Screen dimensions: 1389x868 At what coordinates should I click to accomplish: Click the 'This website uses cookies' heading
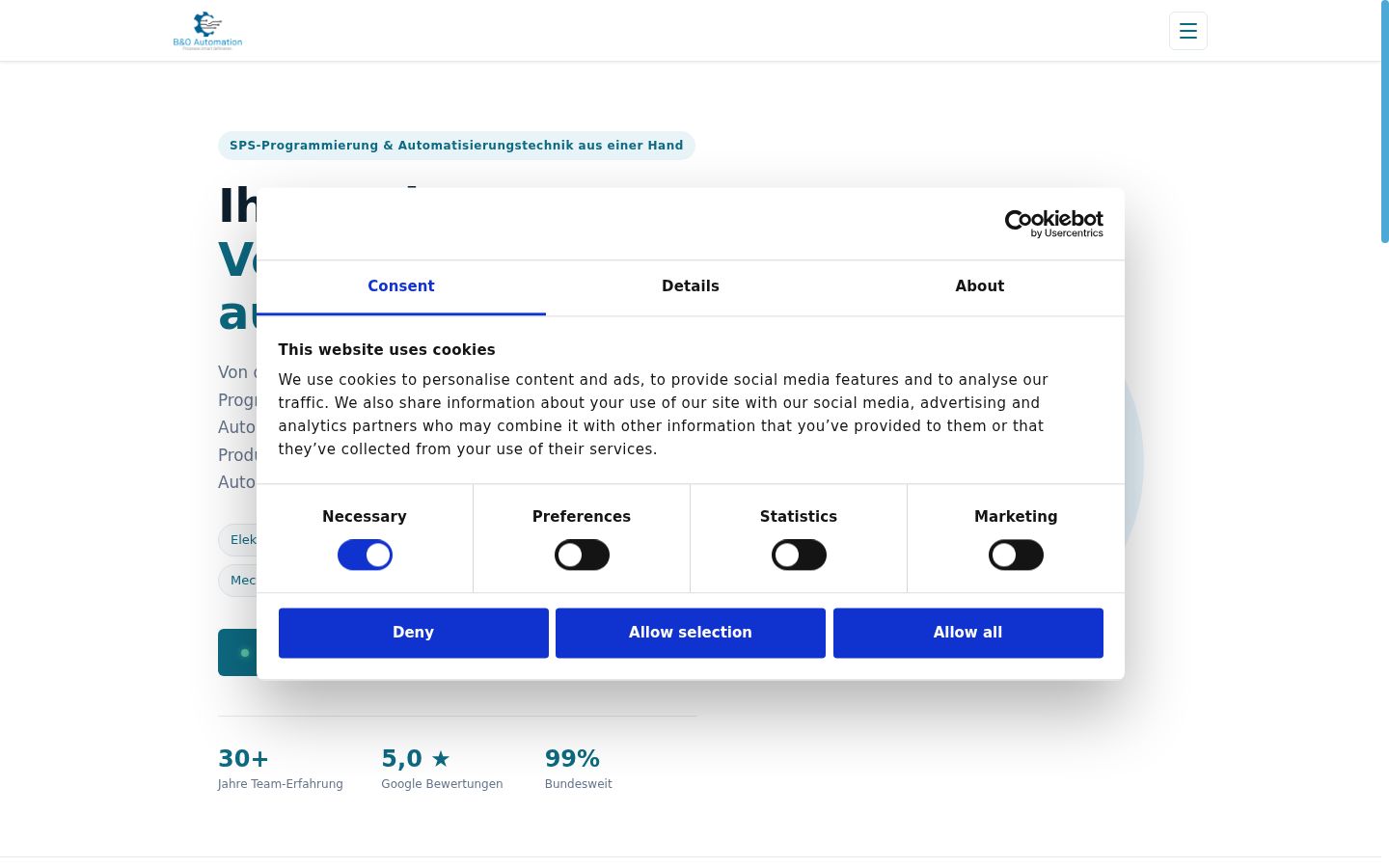click(387, 350)
